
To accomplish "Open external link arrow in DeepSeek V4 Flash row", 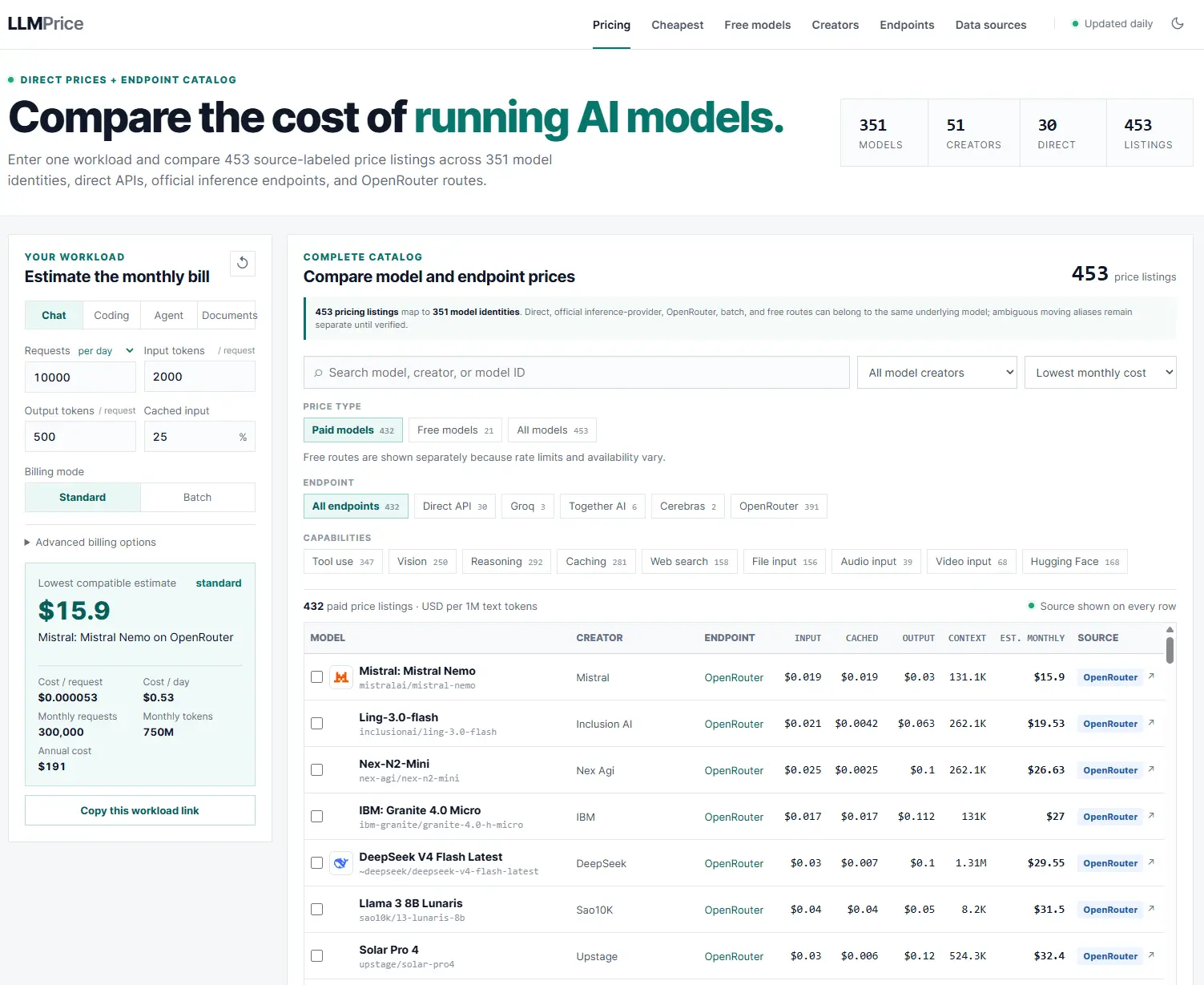I will [1151, 862].
